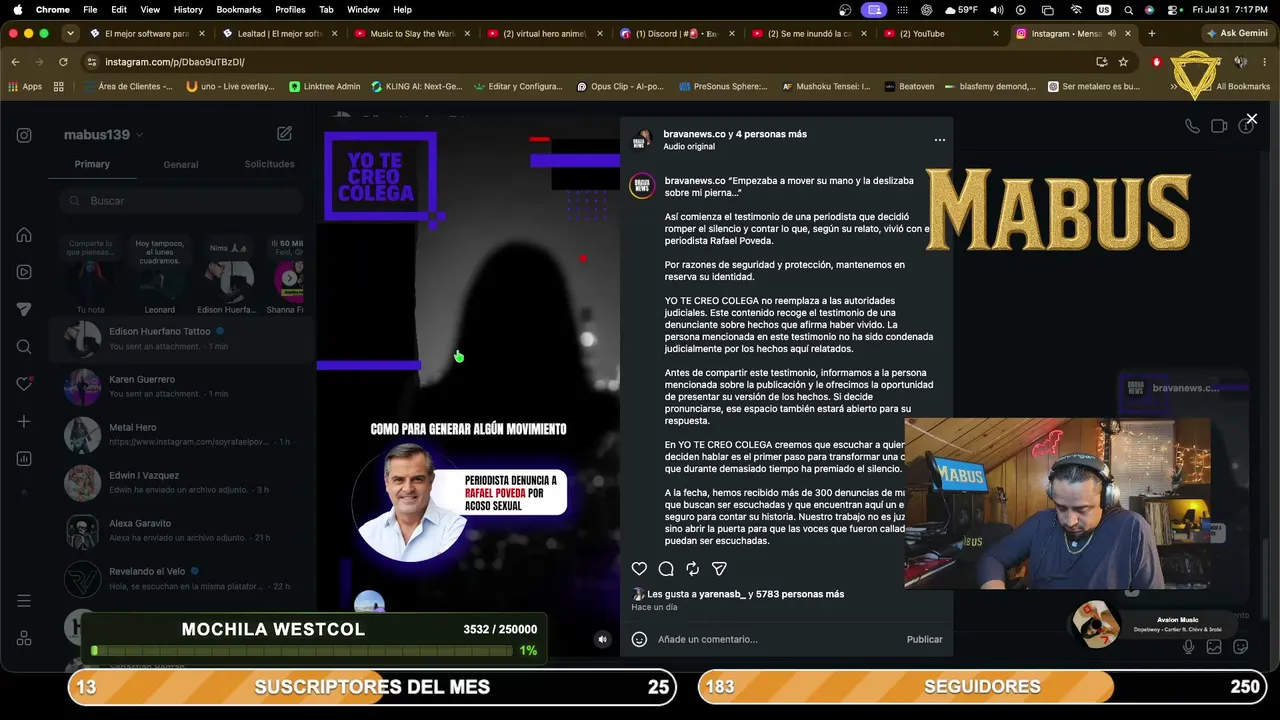Open the hamburger More menu in sidebar
1280x720 pixels.
(x=24, y=601)
